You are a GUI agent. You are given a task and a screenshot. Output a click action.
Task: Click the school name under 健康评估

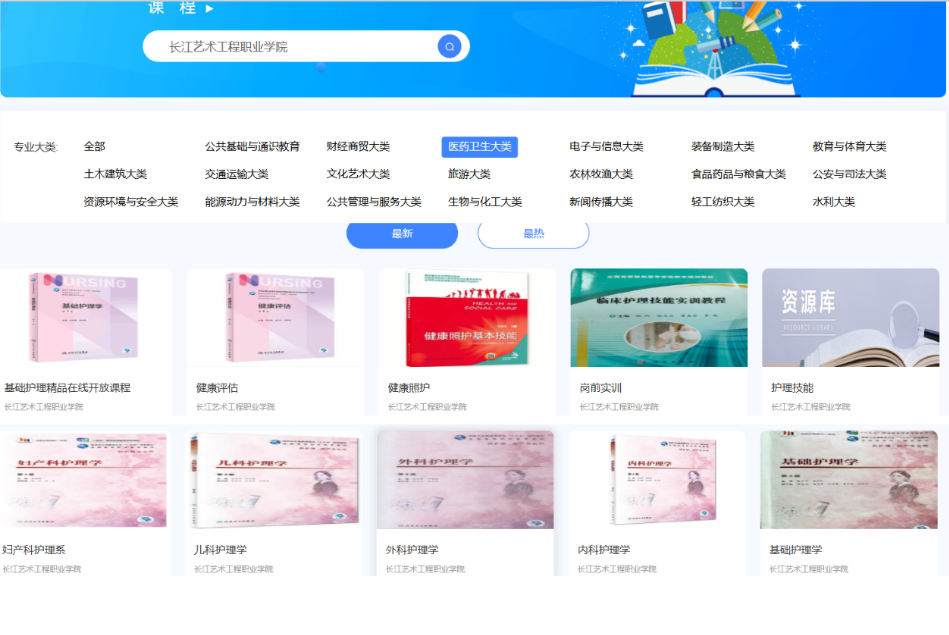click(235, 407)
